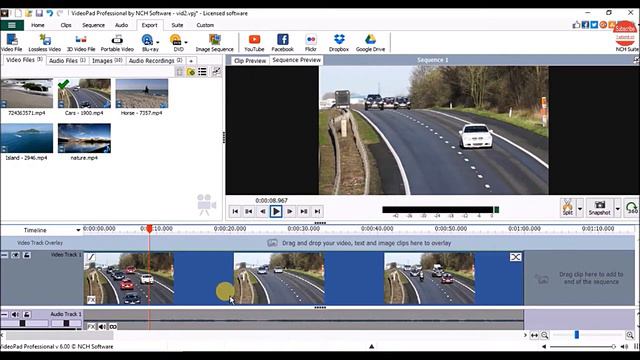Click the add-folder icon in media bin
The height and width of the screenshot is (360, 640).
191,72
